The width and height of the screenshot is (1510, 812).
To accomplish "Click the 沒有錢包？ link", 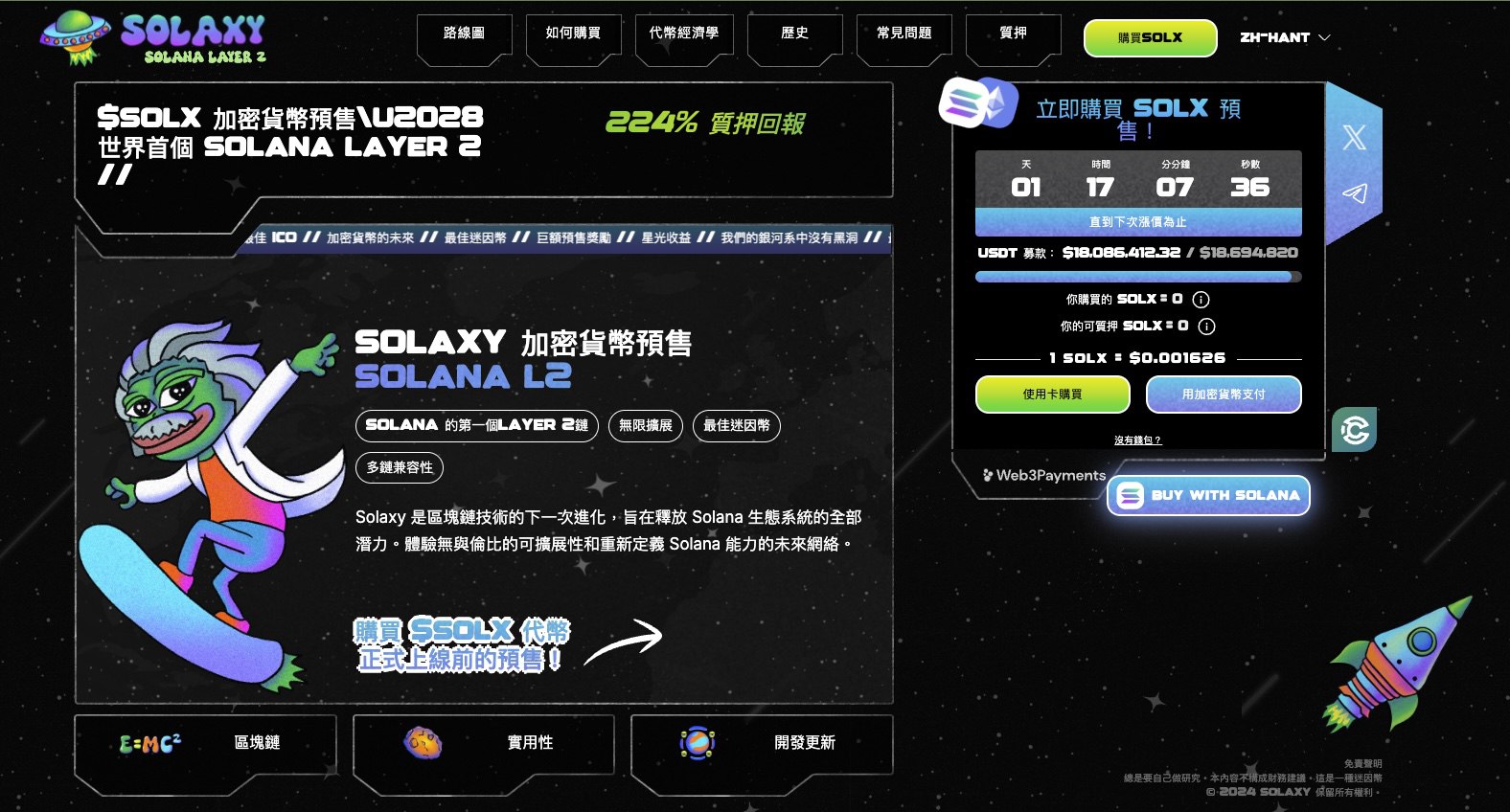I will coord(1137,440).
